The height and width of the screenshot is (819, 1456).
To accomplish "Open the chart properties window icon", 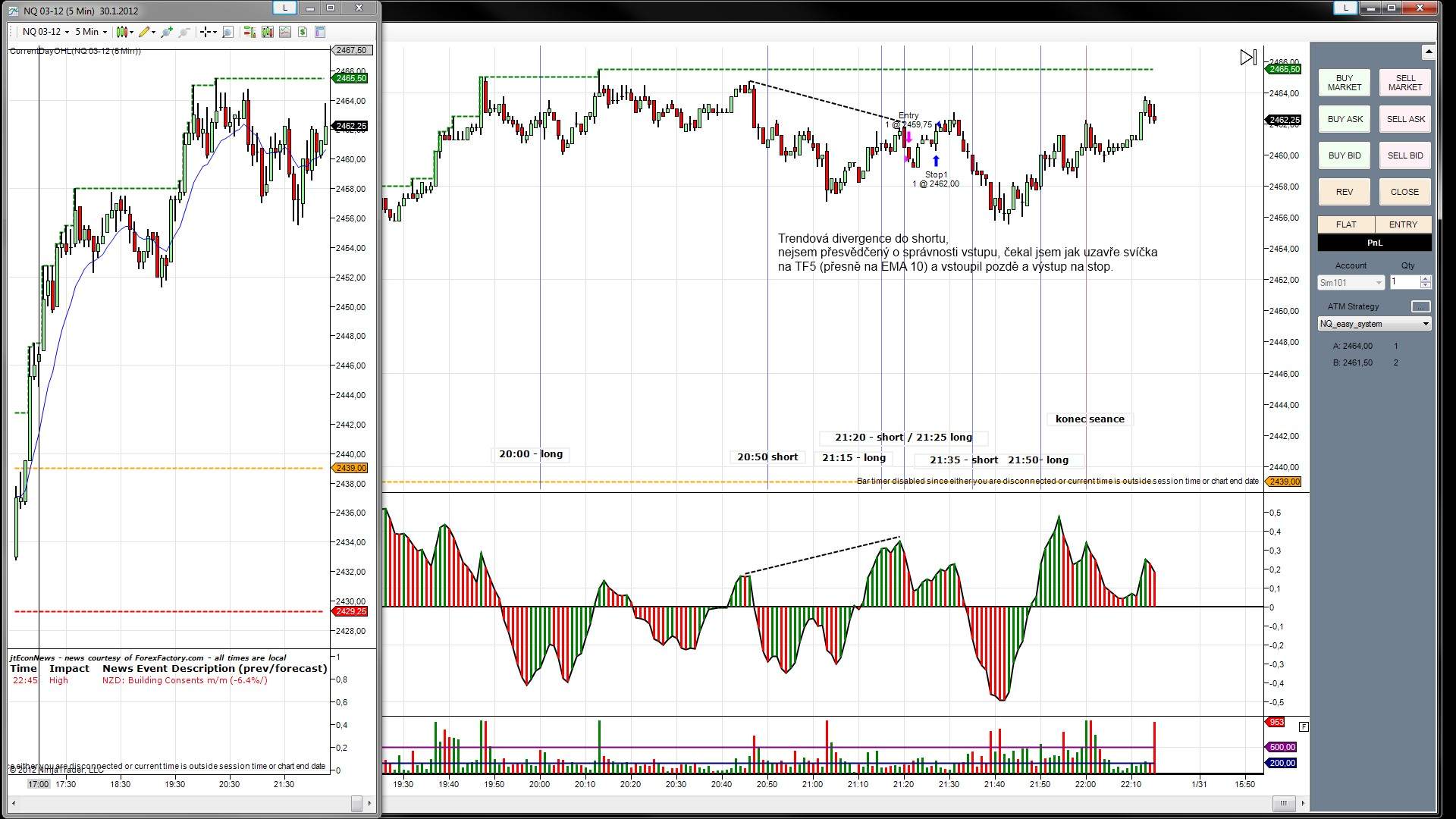I will click(320, 32).
